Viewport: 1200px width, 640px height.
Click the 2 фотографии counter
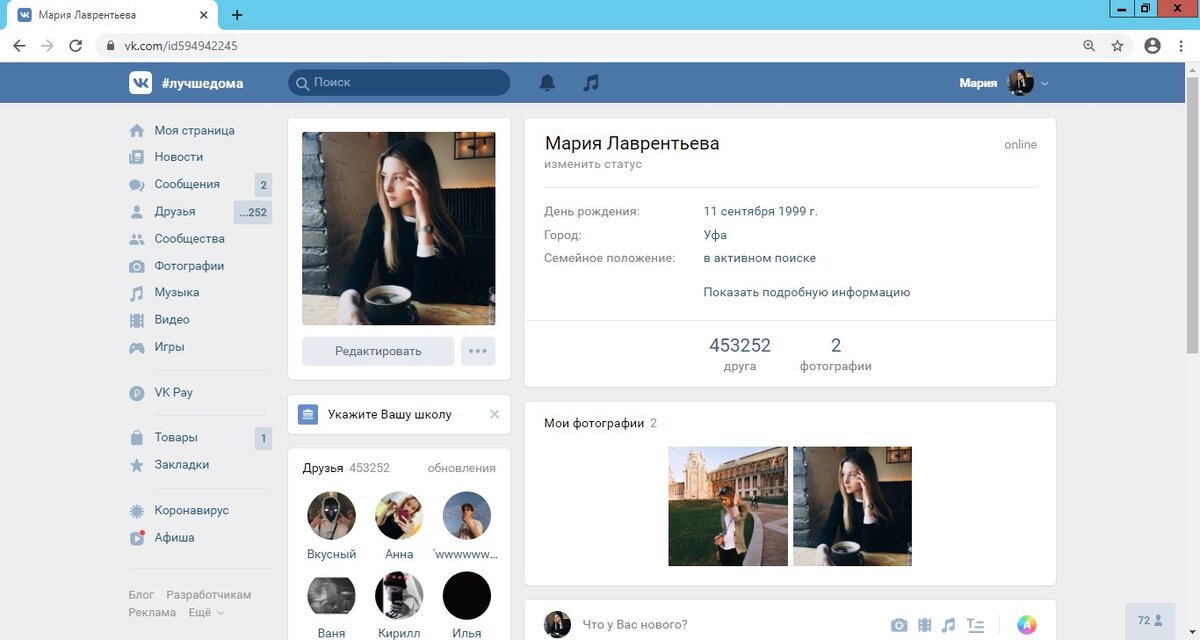pos(836,354)
